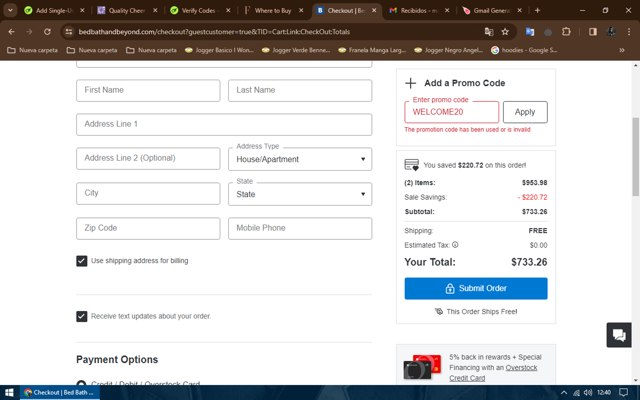Click the gift card savings icon
The width and height of the screenshot is (640, 400).
pyautogui.click(x=411, y=165)
